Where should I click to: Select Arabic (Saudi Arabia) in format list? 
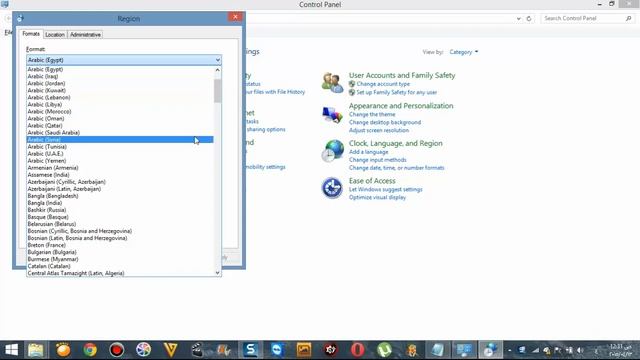pyautogui.click(x=120, y=133)
